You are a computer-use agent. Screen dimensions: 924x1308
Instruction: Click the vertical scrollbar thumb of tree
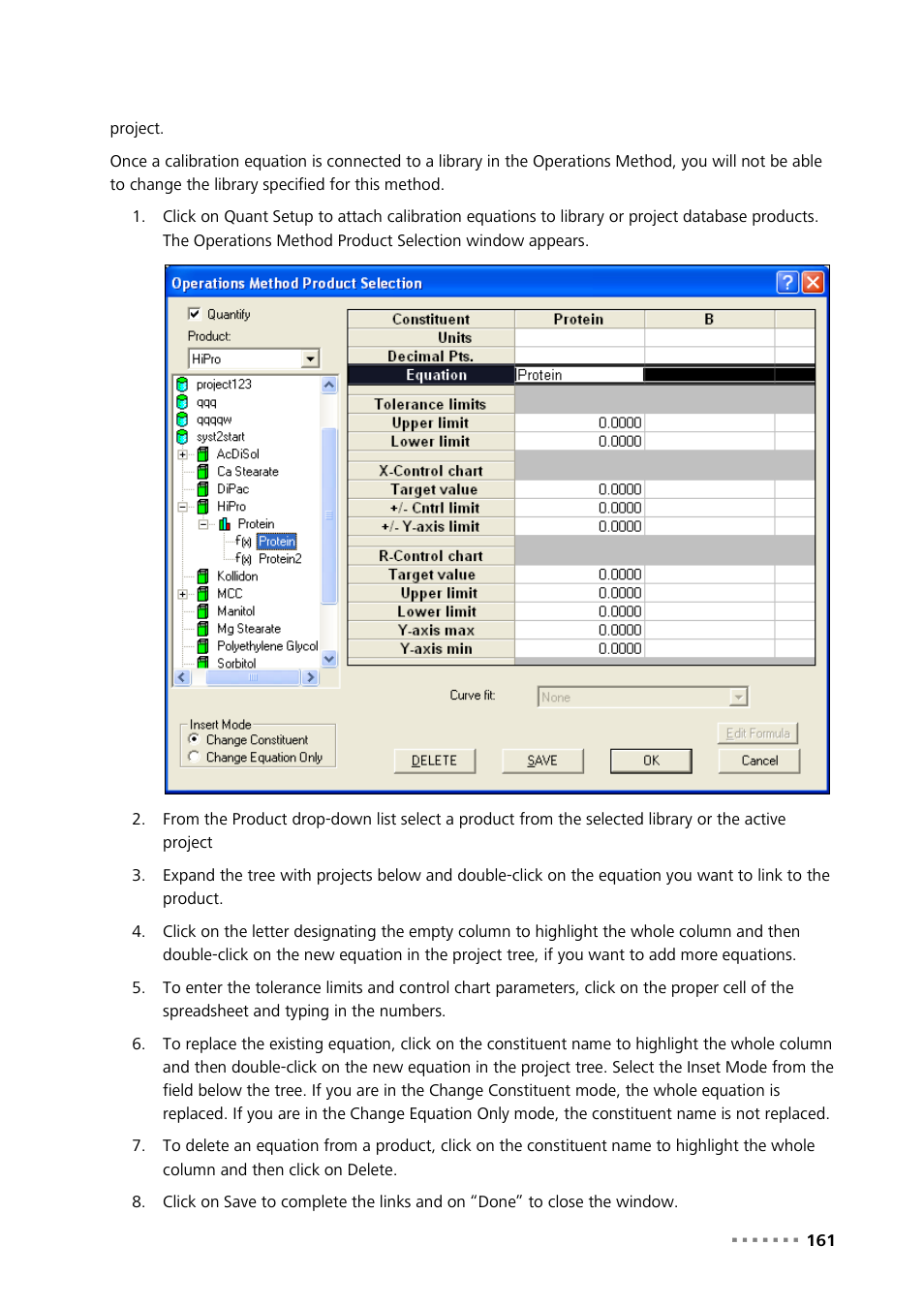click(328, 514)
